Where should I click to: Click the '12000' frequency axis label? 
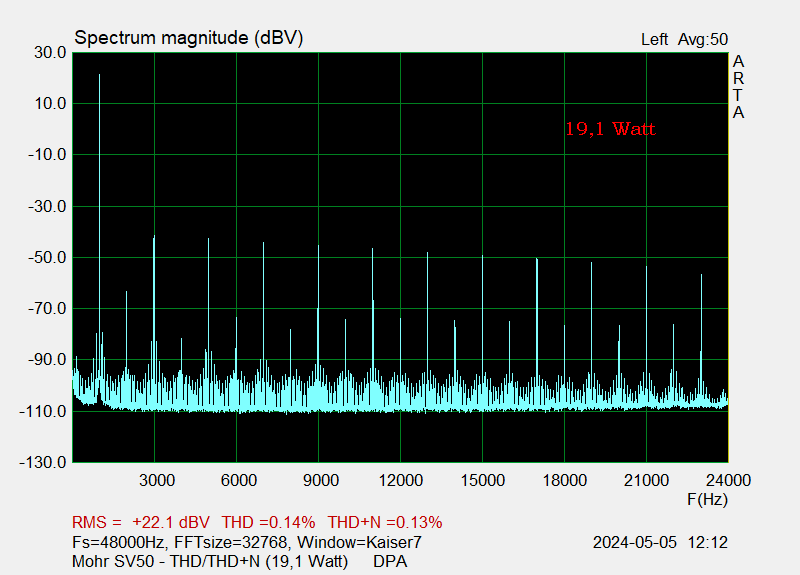(x=401, y=481)
